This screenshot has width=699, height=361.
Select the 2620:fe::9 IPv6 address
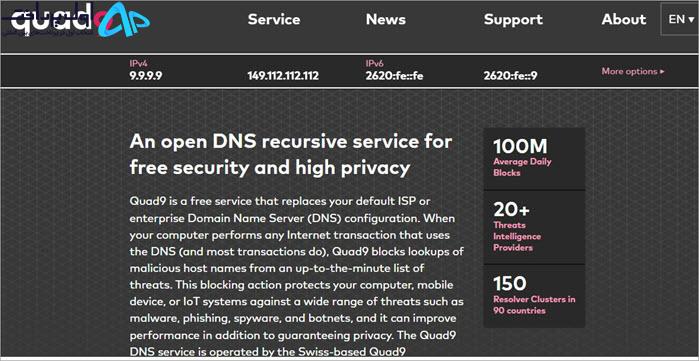click(x=510, y=76)
